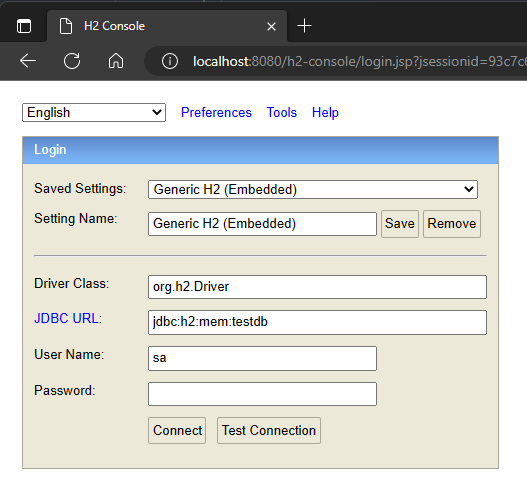View site information icon in address bar
The image size is (527, 490).
pos(170,62)
